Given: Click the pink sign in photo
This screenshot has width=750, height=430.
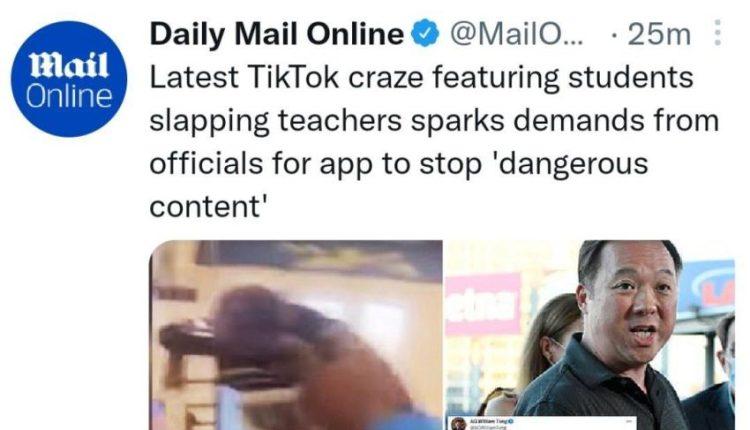Looking at the screenshot, I should point(483,305).
